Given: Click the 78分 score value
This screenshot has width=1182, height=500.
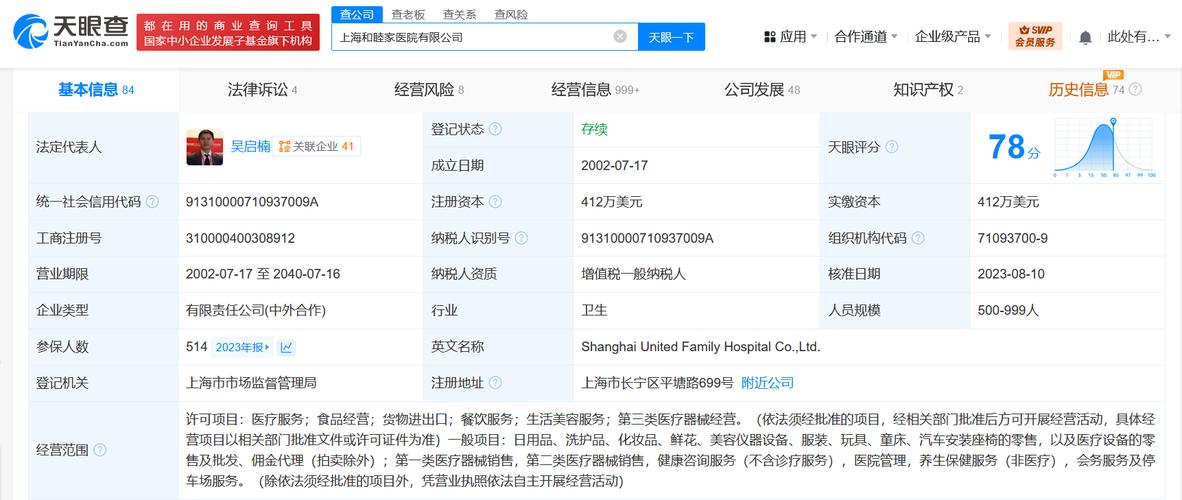Looking at the screenshot, I should (1014, 147).
